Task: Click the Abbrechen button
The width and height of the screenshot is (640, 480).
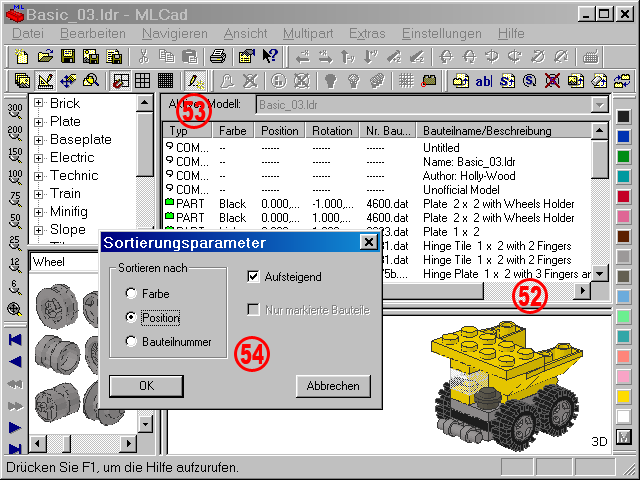Action: pos(333,386)
